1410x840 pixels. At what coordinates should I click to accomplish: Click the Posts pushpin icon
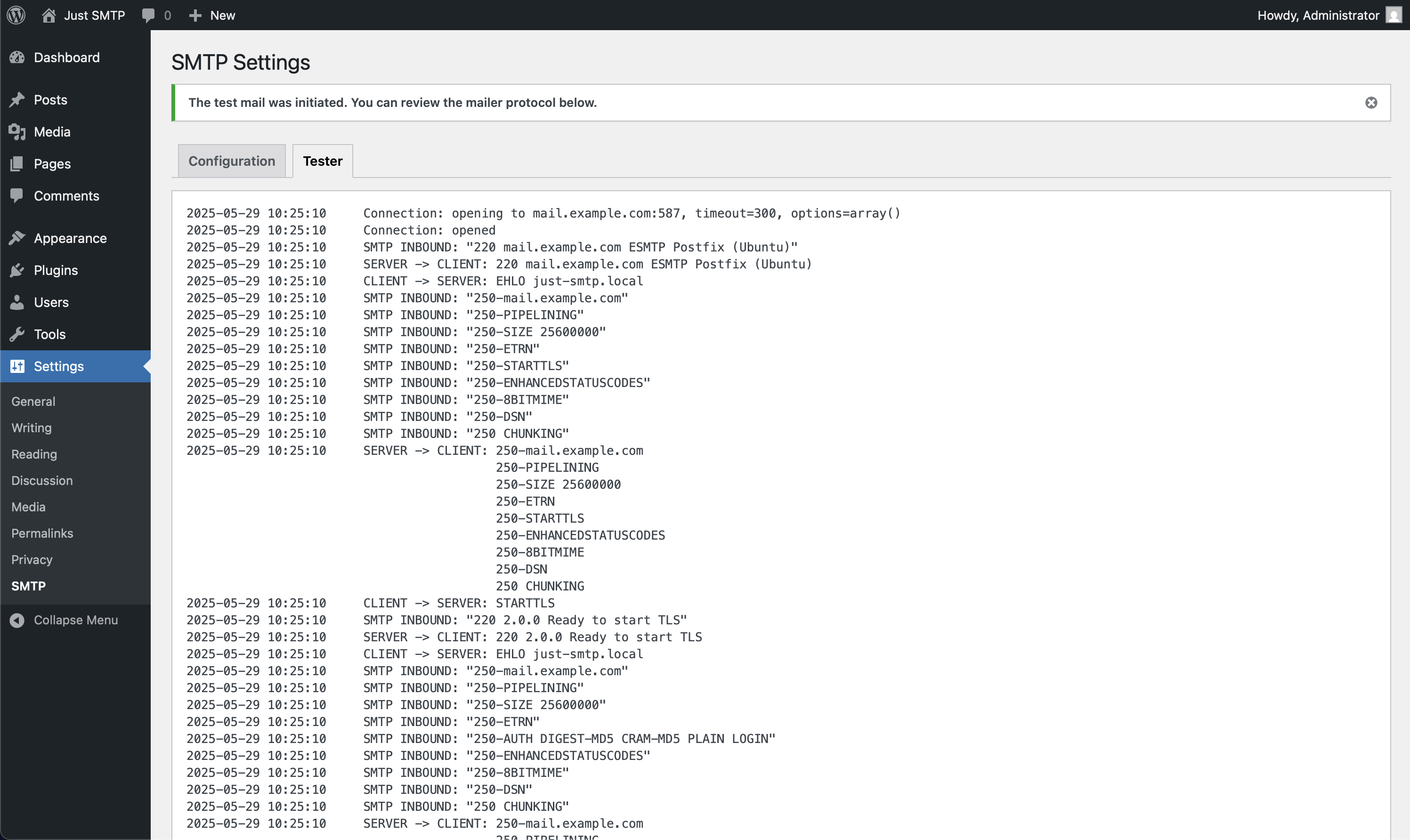pos(17,100)
